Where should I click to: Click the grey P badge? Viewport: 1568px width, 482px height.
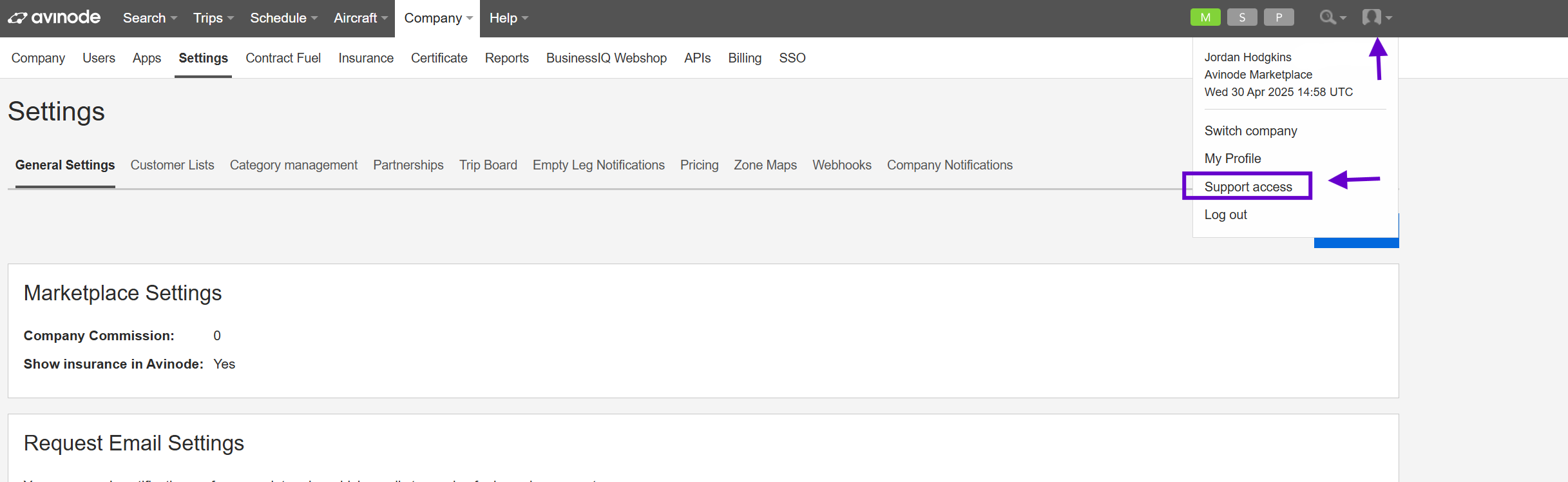tap(1279, 17)
